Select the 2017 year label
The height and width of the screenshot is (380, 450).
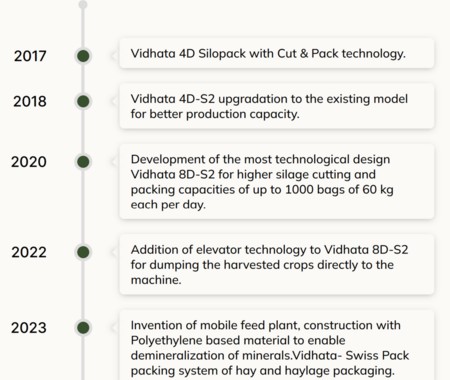(30, 56)
